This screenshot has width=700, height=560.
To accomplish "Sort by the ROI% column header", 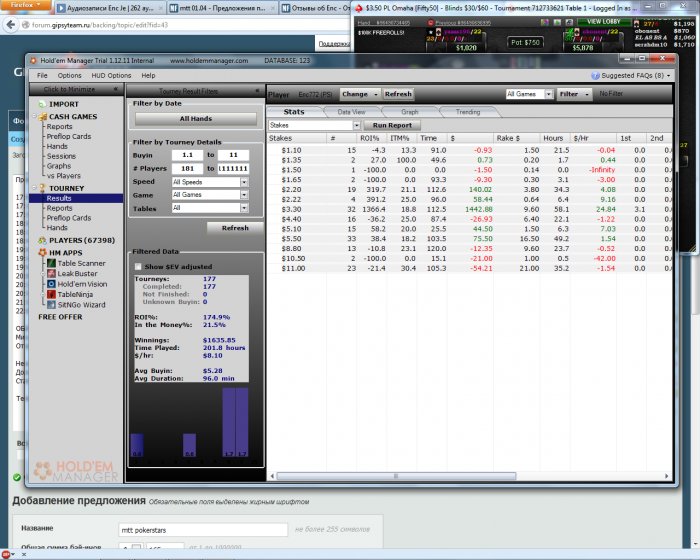I will click(x=372, y=138).
